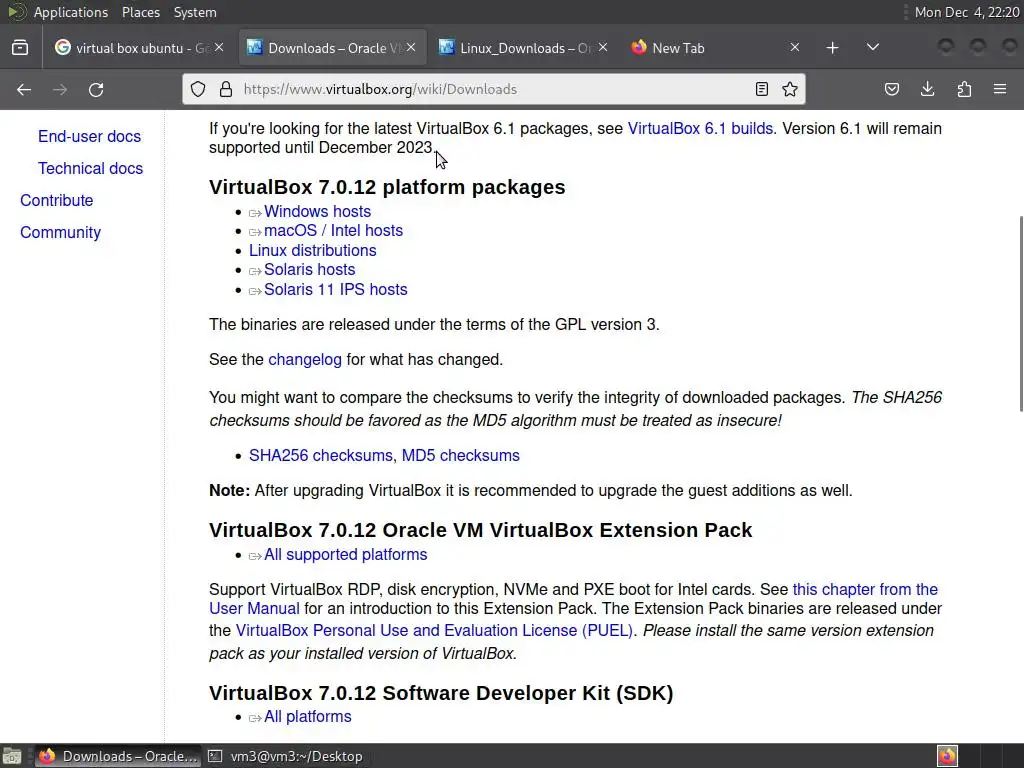The height and width of the screenshot is (768, 1024).
Task: Download the macOS / Intel hosts package
Action: [333, 231]
